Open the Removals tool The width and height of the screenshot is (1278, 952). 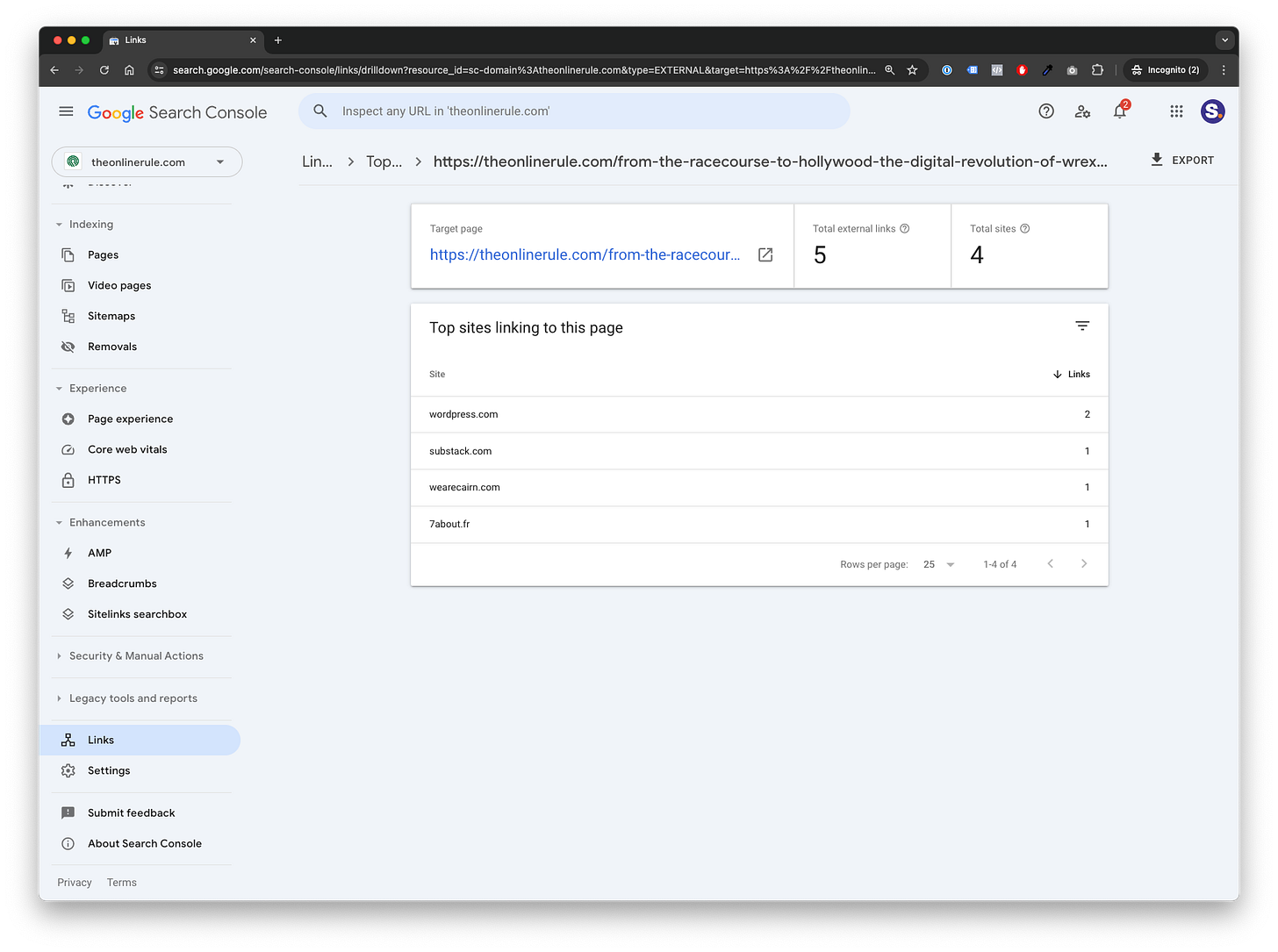click(112, 347)
